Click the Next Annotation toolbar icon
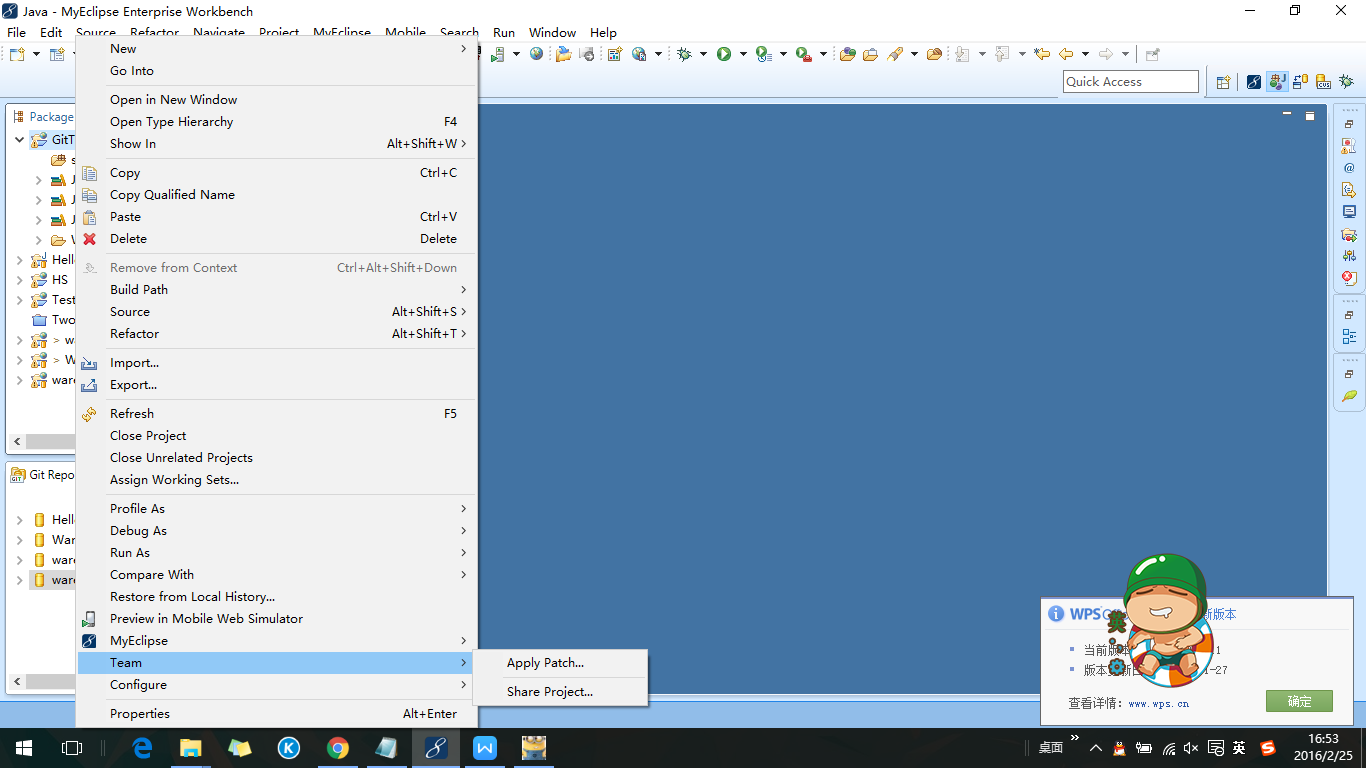1366x768 pixels. 962,54
